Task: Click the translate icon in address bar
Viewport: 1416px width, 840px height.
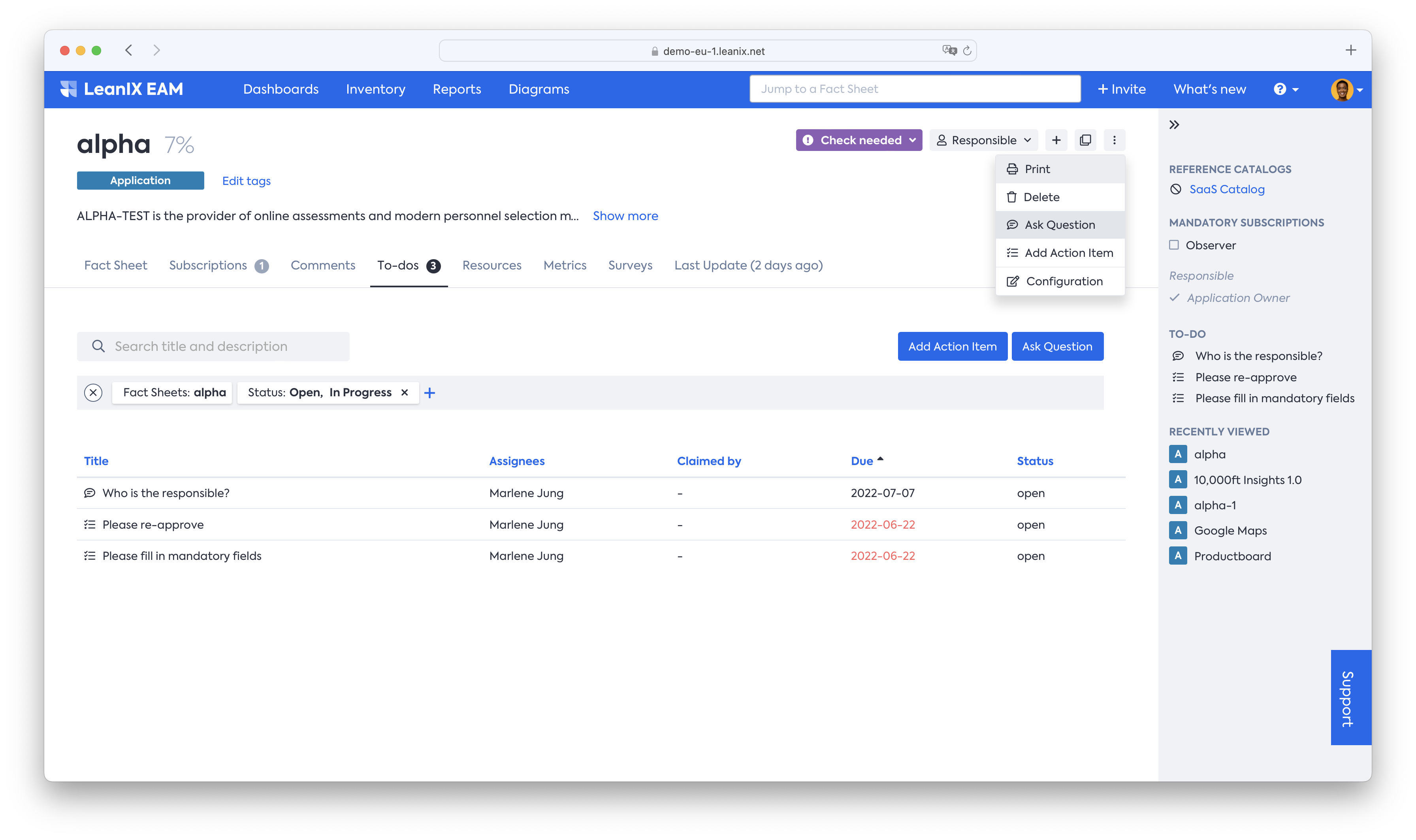Action: coord(949,51)
